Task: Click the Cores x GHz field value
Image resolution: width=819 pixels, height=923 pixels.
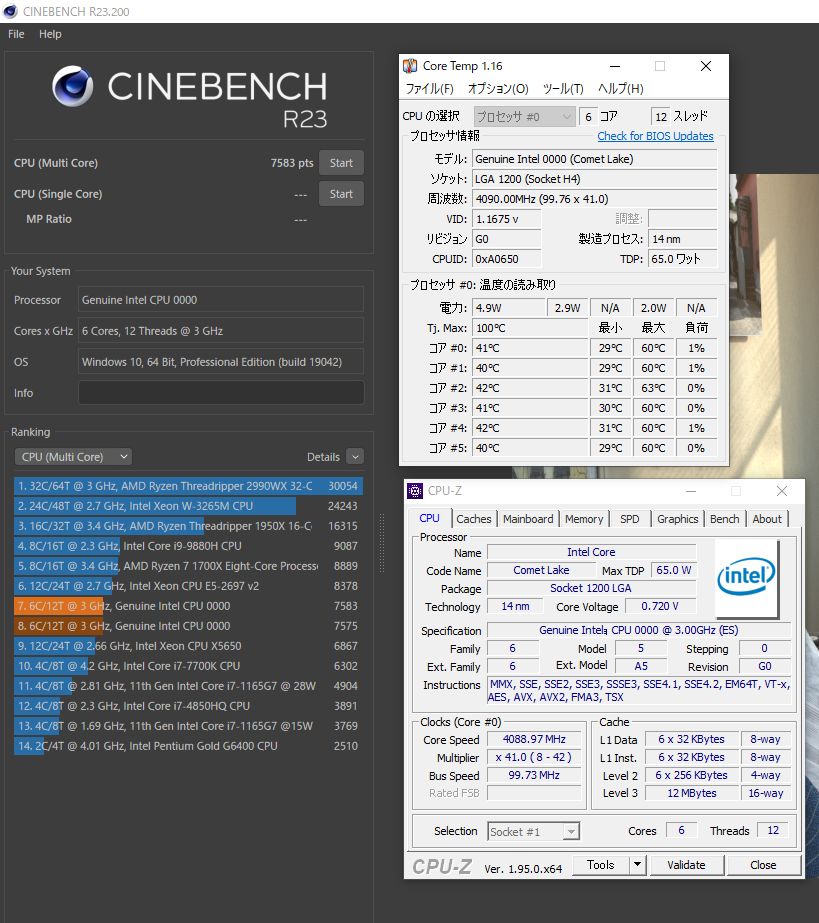Action: (x=221, y=331)
